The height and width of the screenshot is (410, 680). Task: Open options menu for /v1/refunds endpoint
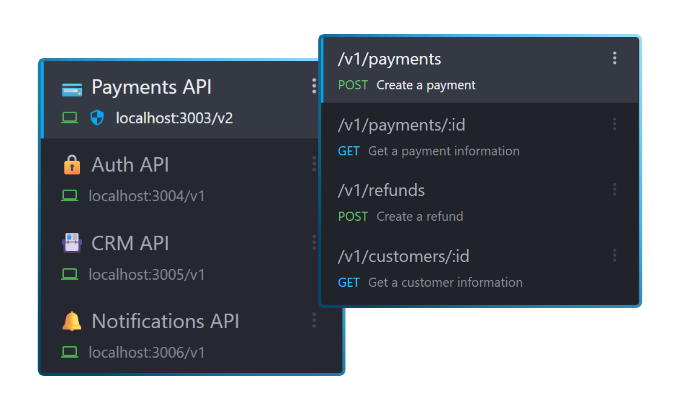tap(614, 190)
